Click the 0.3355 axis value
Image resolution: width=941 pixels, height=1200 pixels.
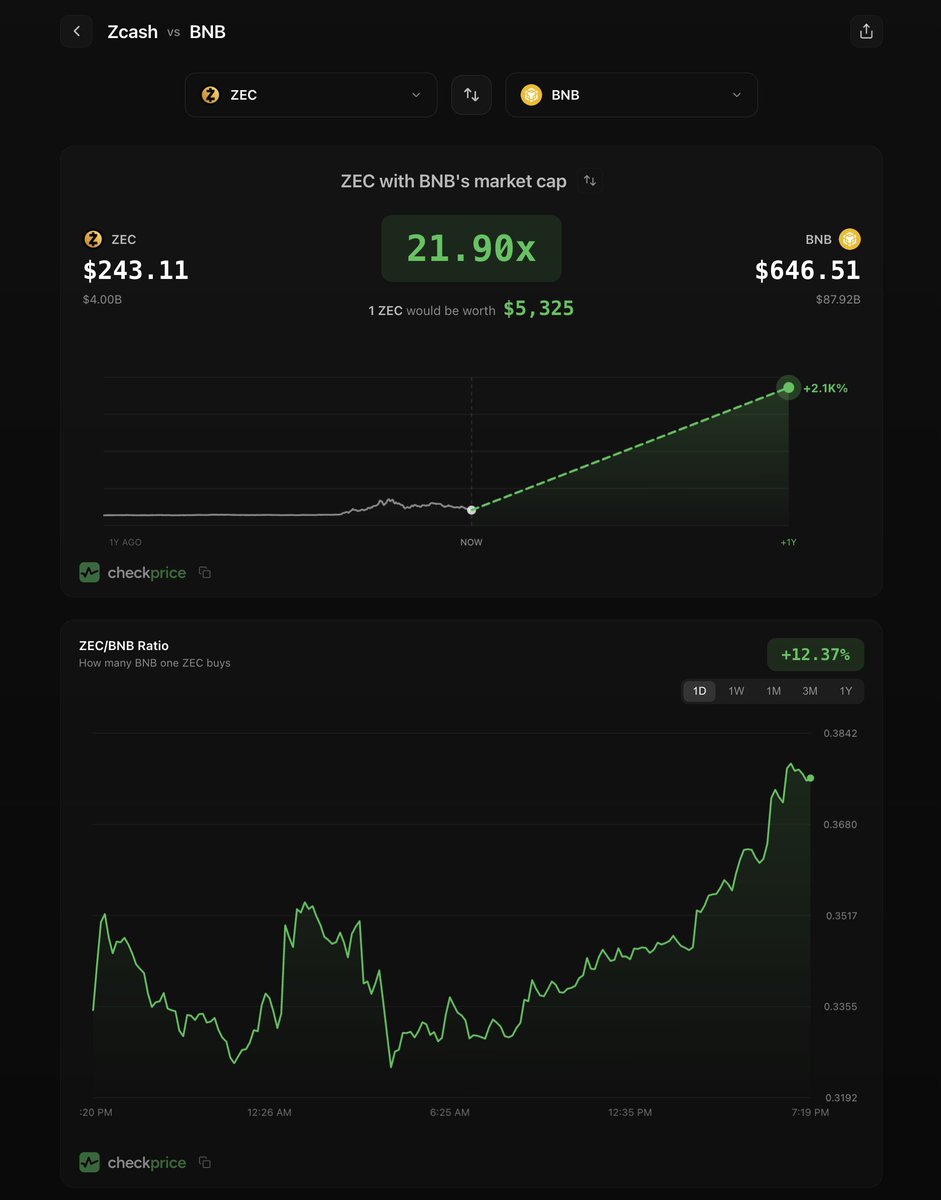click(840, 1007)
